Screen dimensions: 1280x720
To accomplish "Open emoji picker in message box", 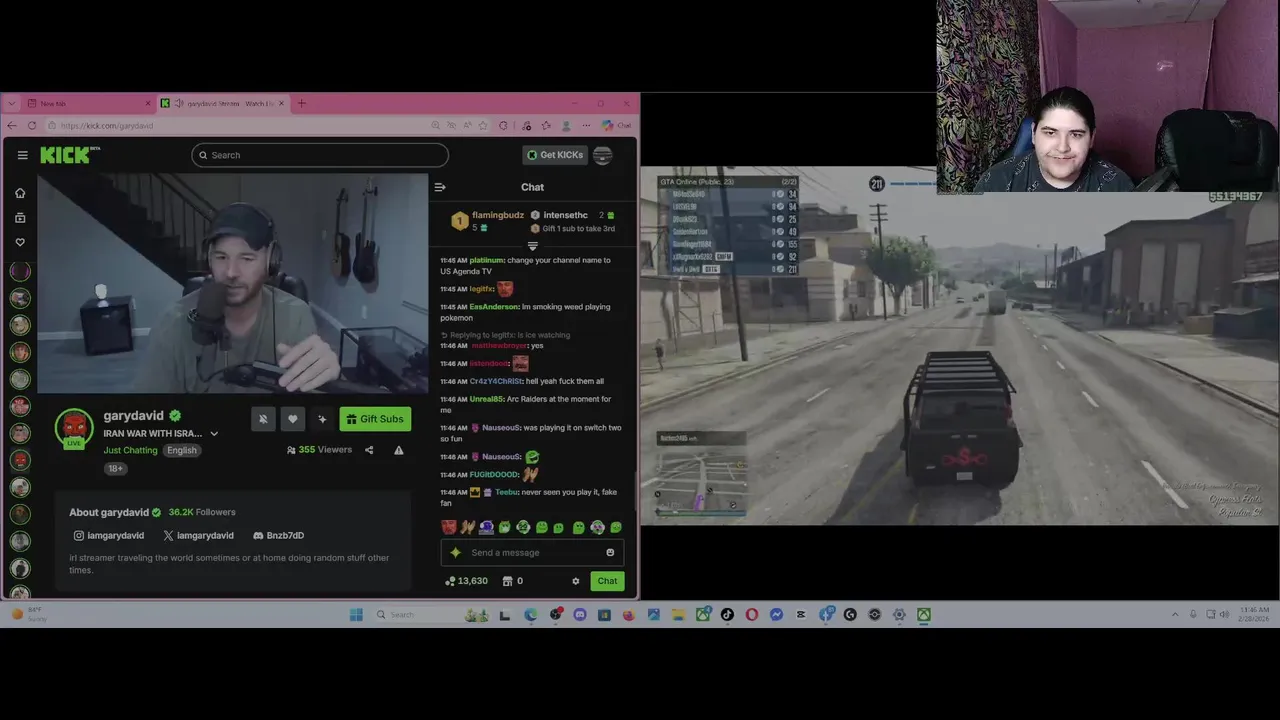I will click(x=610, y=553).
